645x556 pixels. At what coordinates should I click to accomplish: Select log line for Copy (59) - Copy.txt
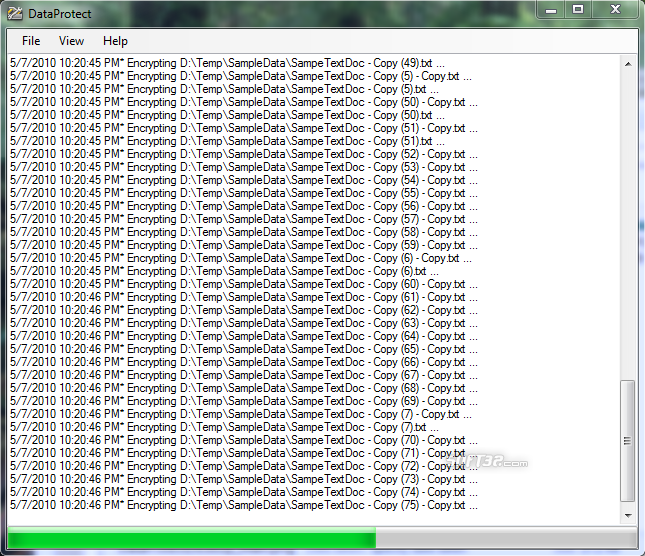pos(244,246)
